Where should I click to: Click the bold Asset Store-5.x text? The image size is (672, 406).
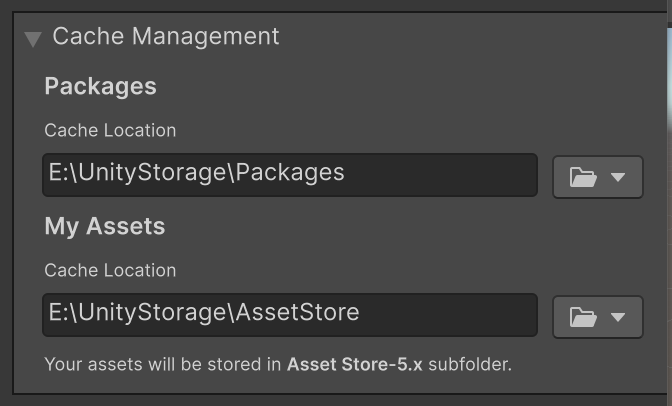355,364
